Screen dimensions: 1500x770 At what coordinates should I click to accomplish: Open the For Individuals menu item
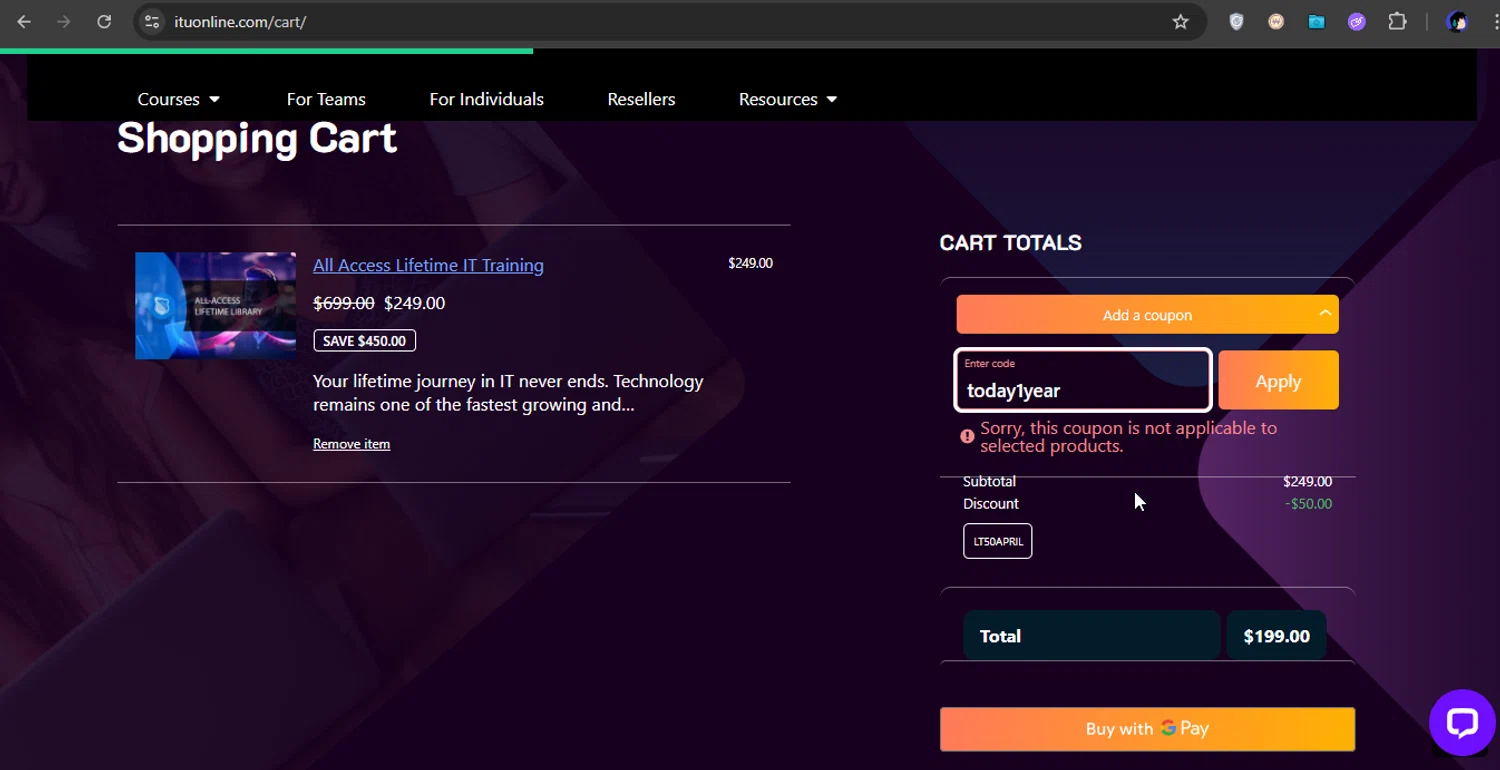(x=486, y=99)
